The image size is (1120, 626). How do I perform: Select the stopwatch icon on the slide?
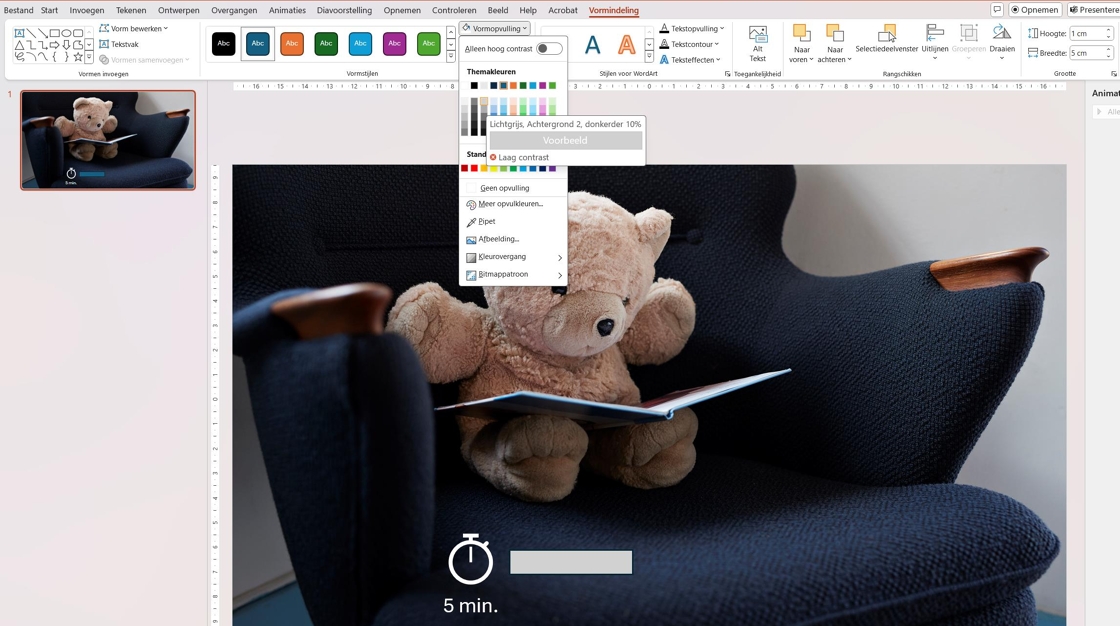point(471,559)
